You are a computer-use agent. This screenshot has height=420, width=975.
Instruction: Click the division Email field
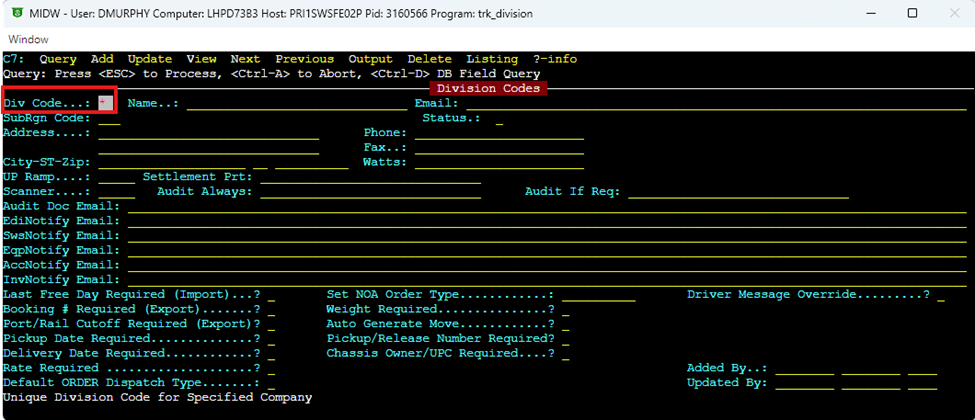point(716,103)
